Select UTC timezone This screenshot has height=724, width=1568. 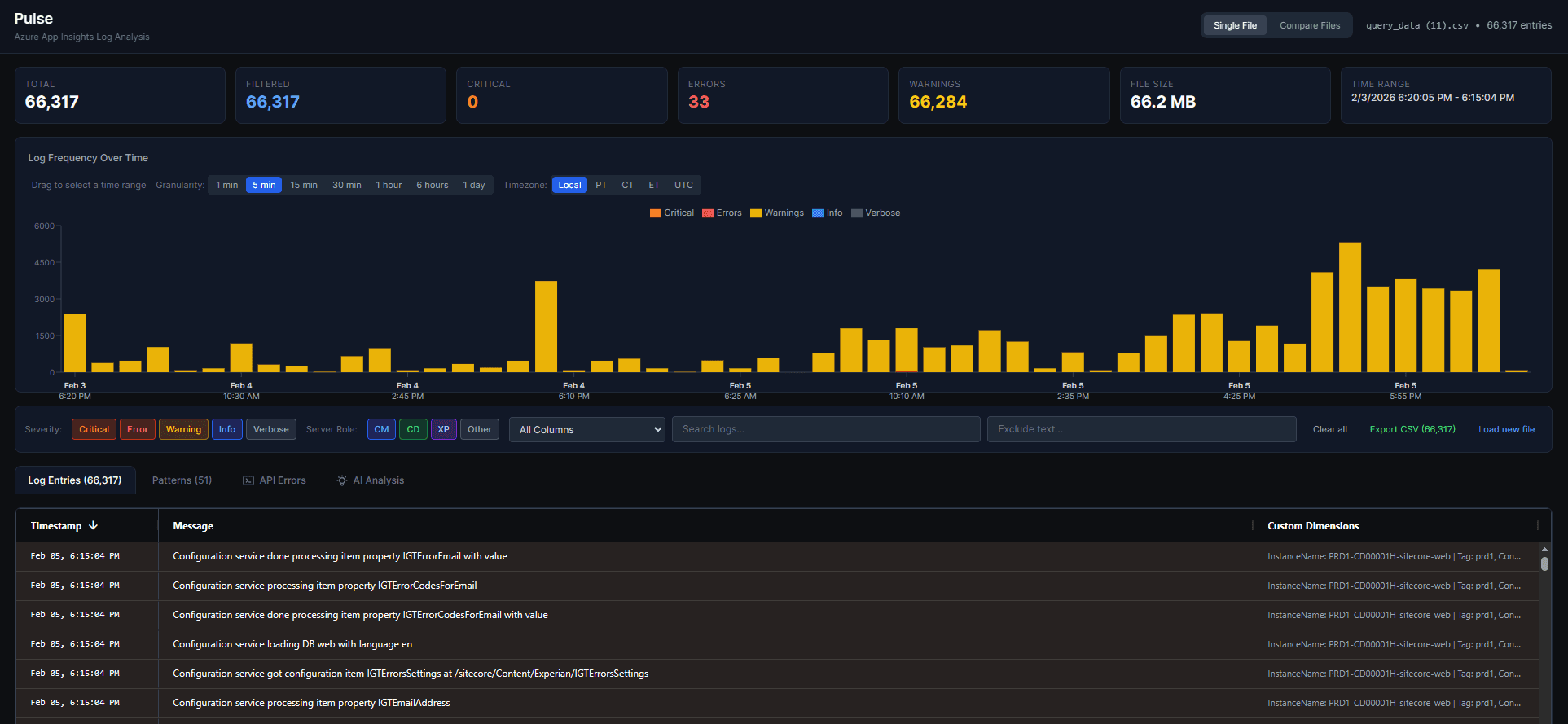pos(683,185)
